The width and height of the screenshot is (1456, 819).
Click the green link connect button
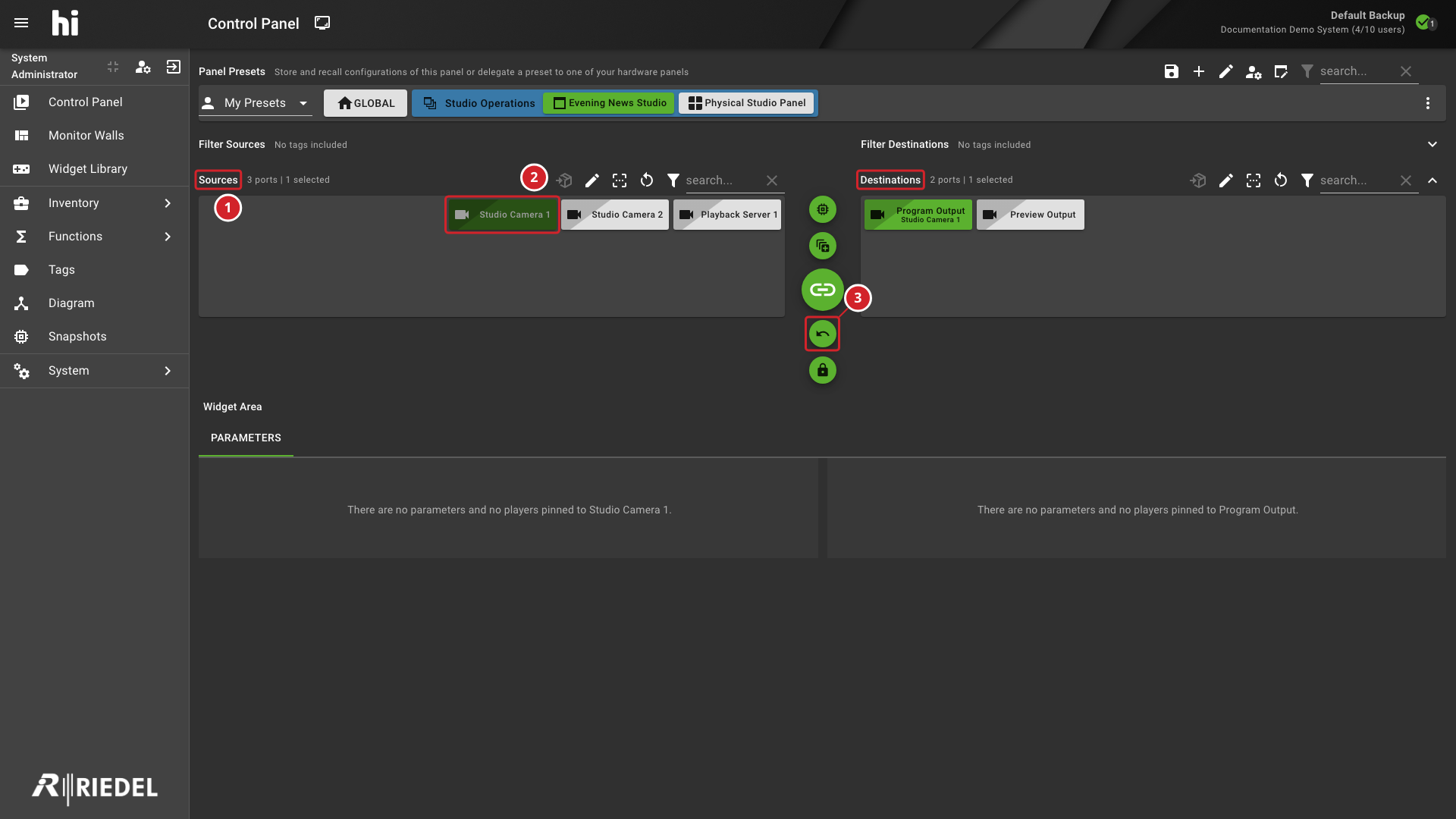pos(823,290)
